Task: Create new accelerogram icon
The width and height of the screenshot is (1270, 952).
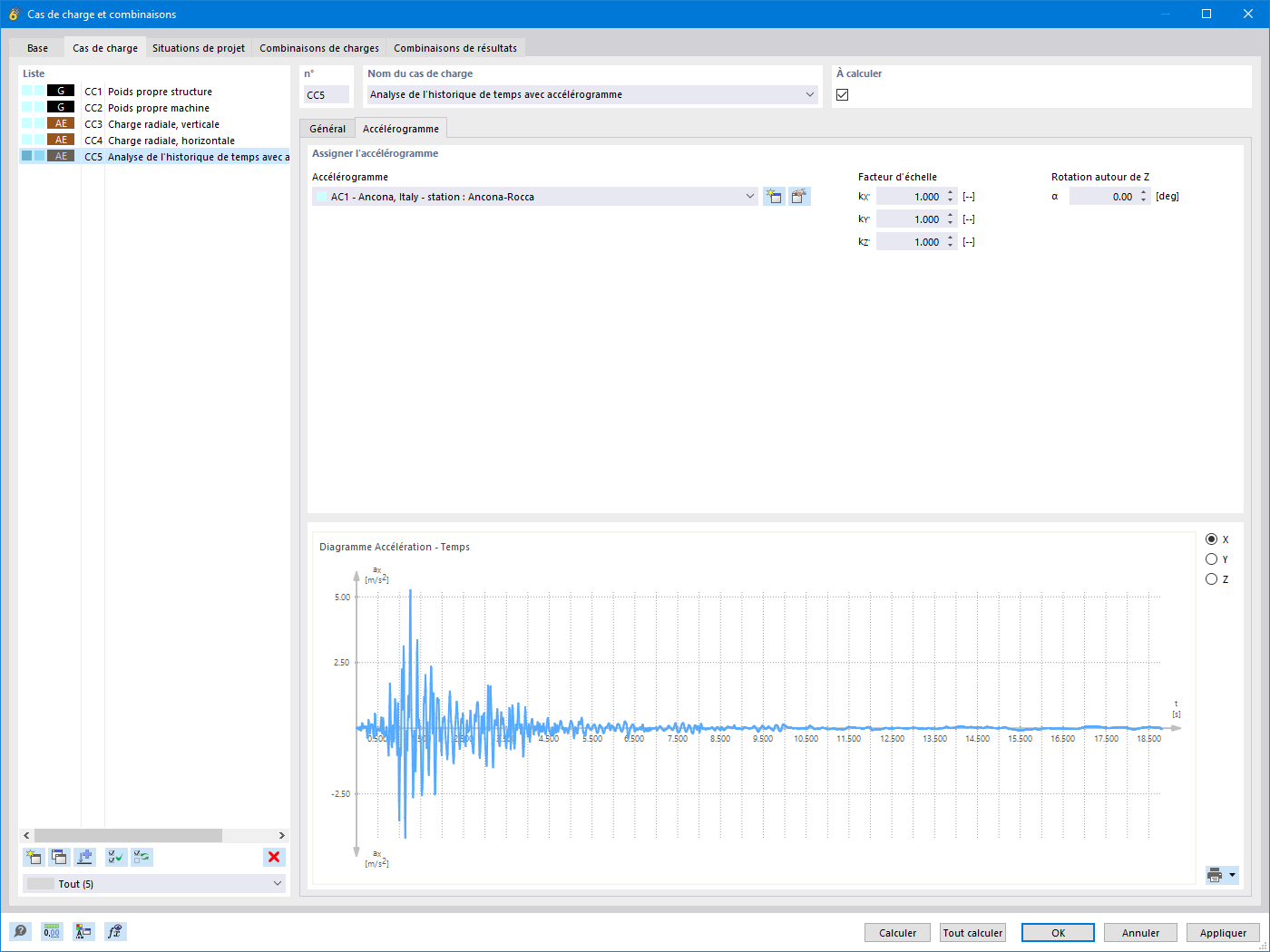Action: (774, 196)
